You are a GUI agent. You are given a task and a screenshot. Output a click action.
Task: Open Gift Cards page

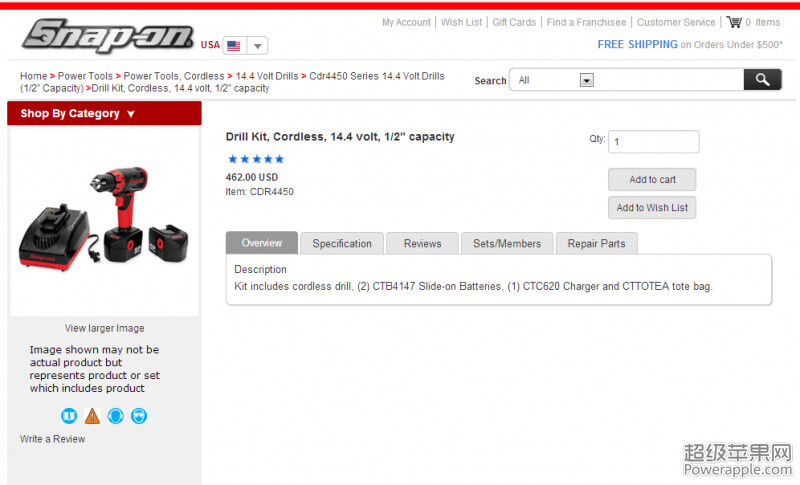tap(514, 22)
